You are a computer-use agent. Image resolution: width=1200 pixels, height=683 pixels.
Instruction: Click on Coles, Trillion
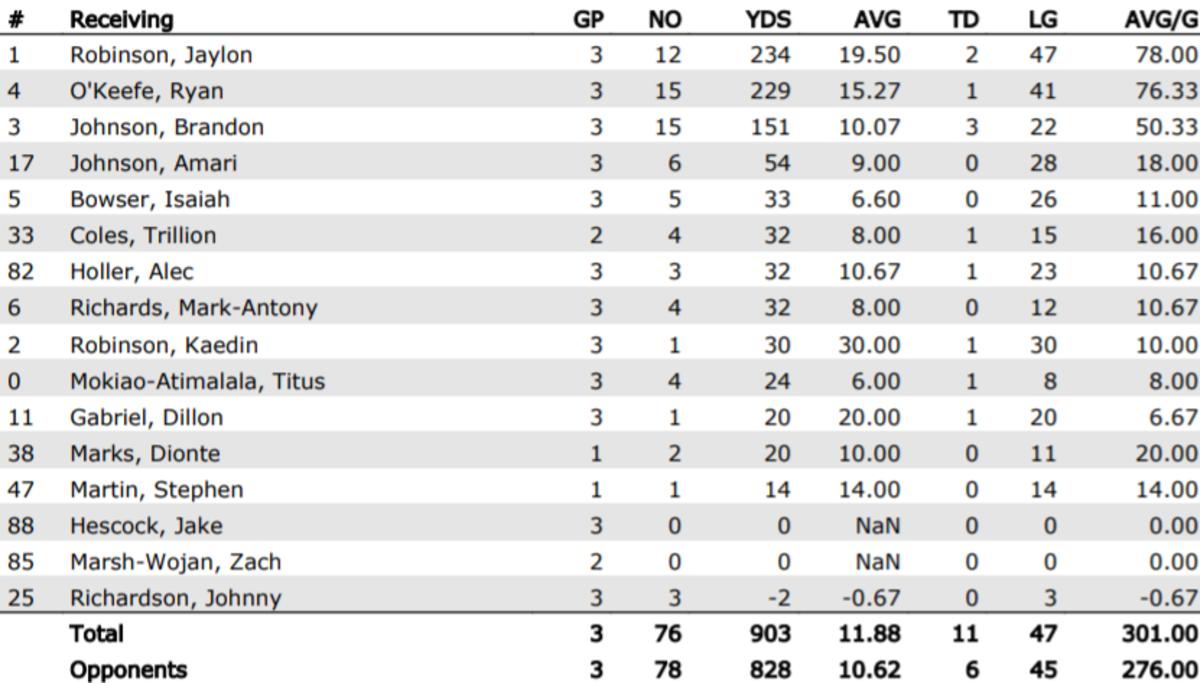142,235
